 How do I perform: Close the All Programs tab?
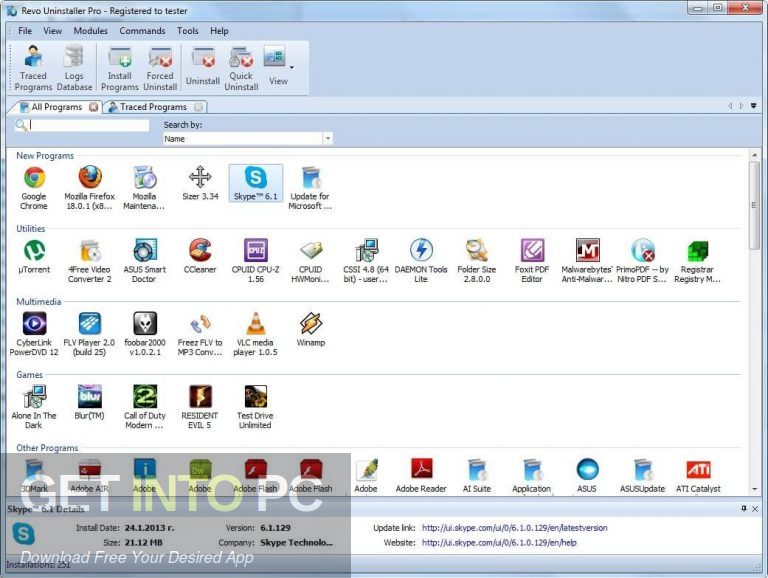(x=93, y=107)
